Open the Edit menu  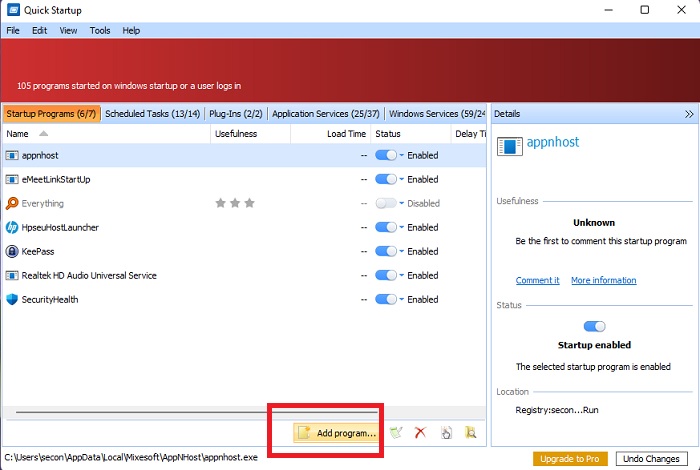(39, 30)
